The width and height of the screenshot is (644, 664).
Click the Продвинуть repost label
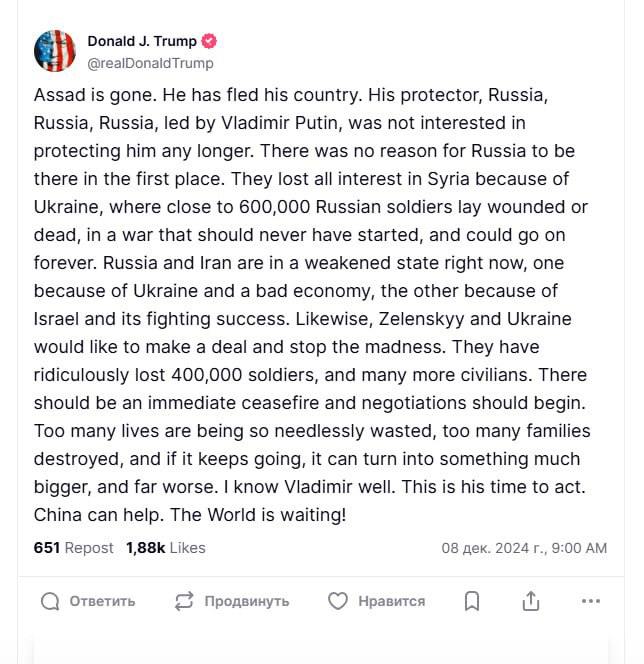pos(247,601)
